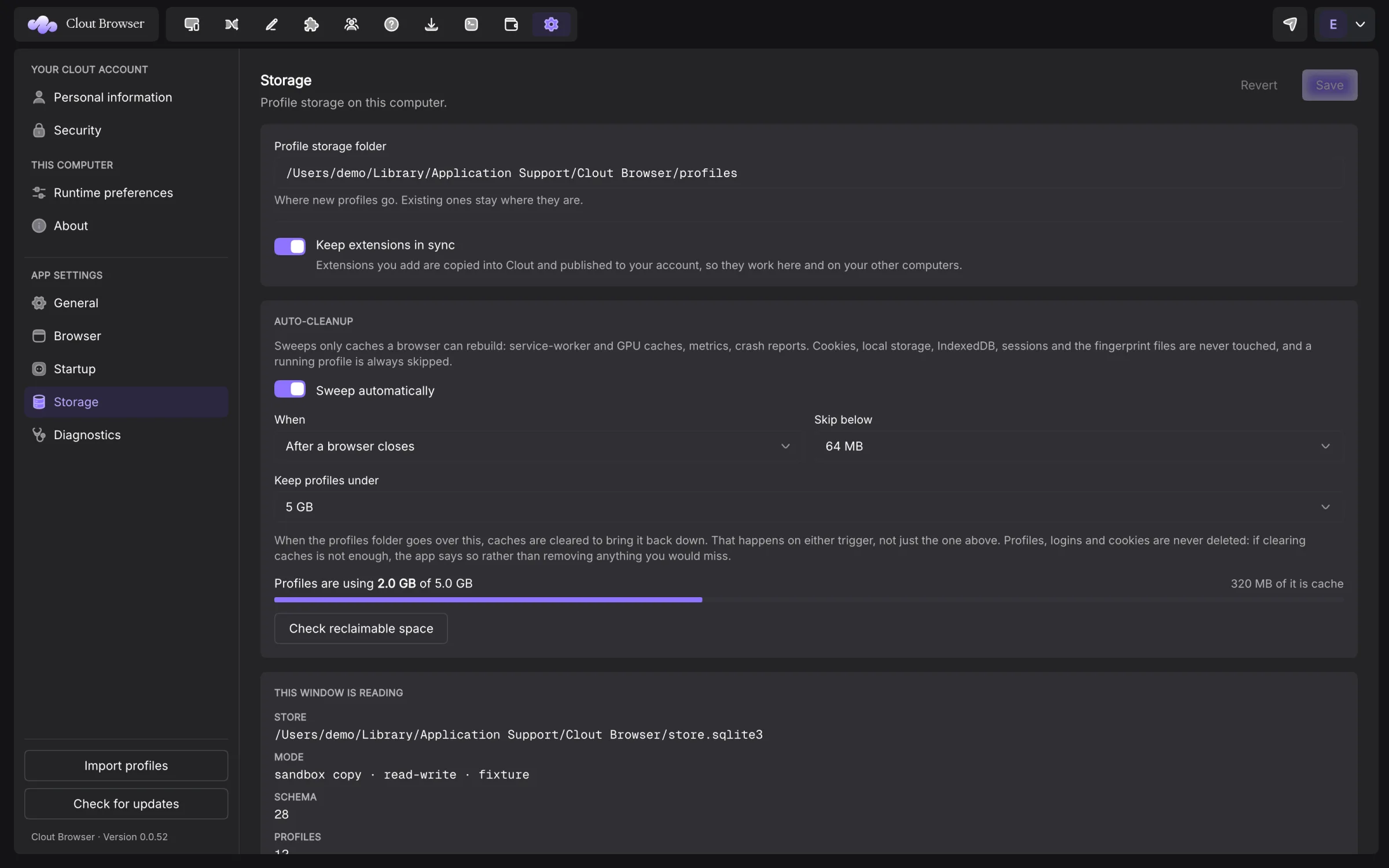Open Personal information settings
Image resolution: width=1389 pixels, height=868 pixels.
[126, 97]
